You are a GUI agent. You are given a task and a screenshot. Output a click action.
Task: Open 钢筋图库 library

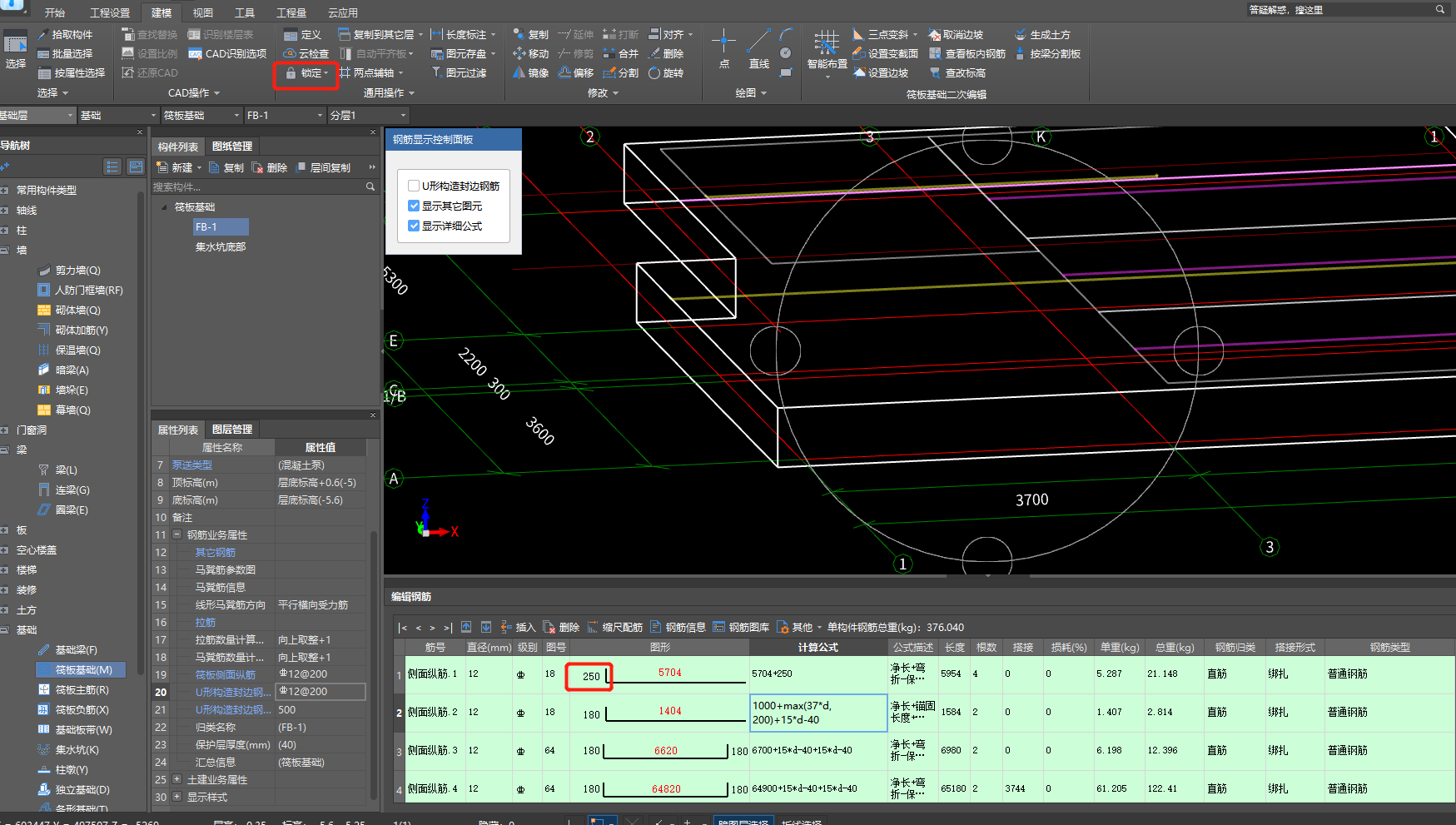click(x=741, y=627)
